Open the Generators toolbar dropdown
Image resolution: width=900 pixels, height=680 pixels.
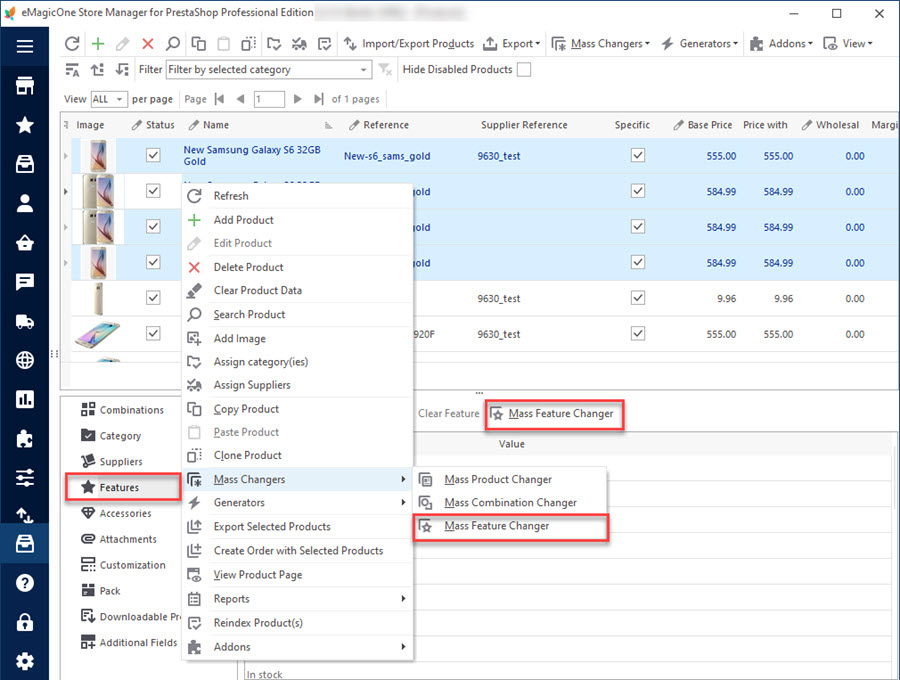tap(699, 44)
